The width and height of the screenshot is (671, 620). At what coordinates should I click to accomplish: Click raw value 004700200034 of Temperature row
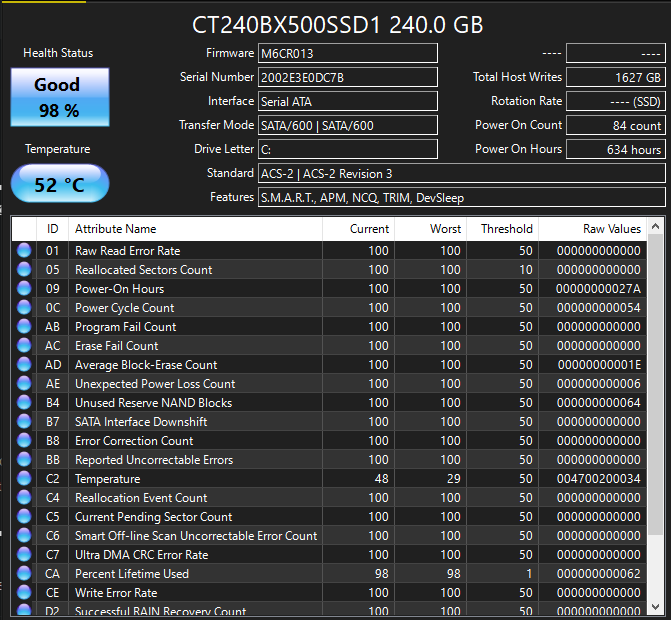[x=598, y=479]
